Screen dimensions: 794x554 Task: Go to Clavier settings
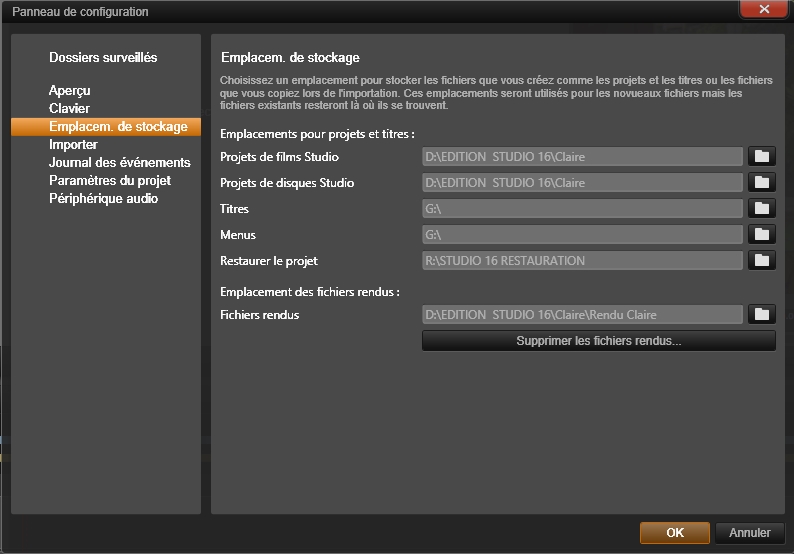coord(69,108)
